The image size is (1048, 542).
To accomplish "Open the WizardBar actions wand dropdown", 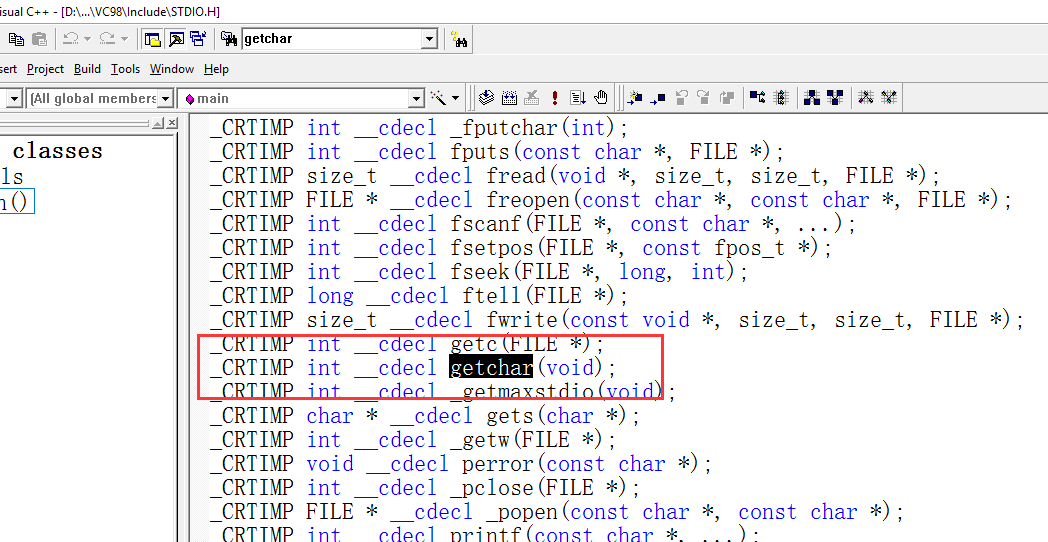I will click(456, 98).
